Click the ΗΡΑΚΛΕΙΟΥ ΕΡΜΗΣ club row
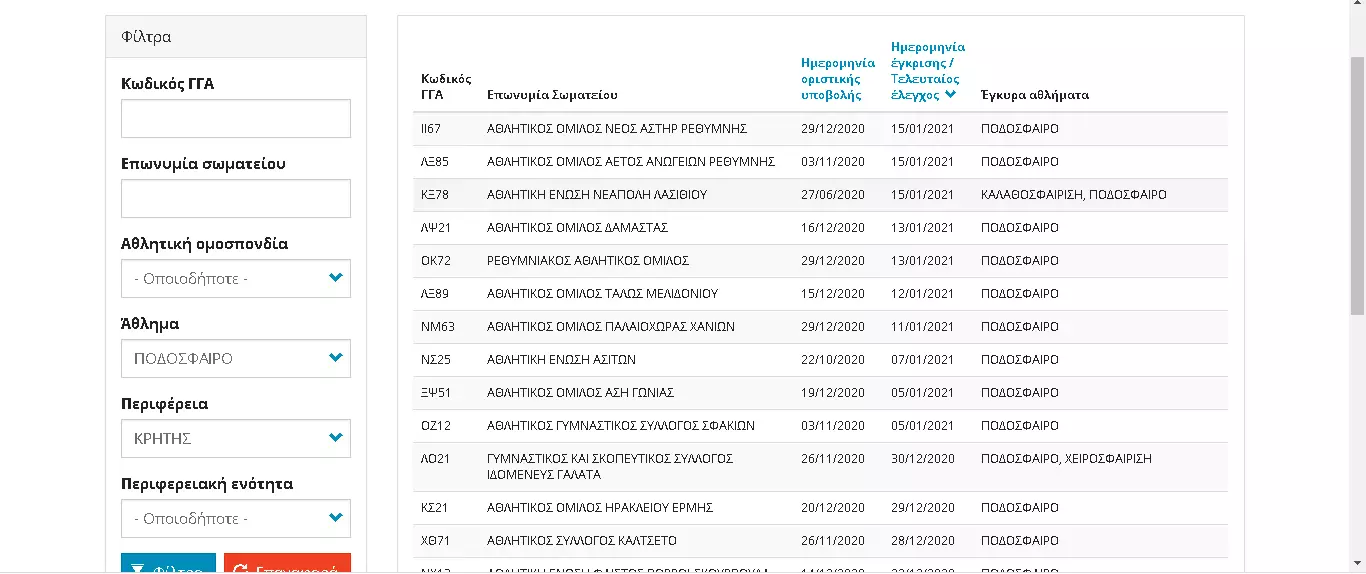Image resolution: width=1366 pixels, height=574 pixels. point(600,508)
